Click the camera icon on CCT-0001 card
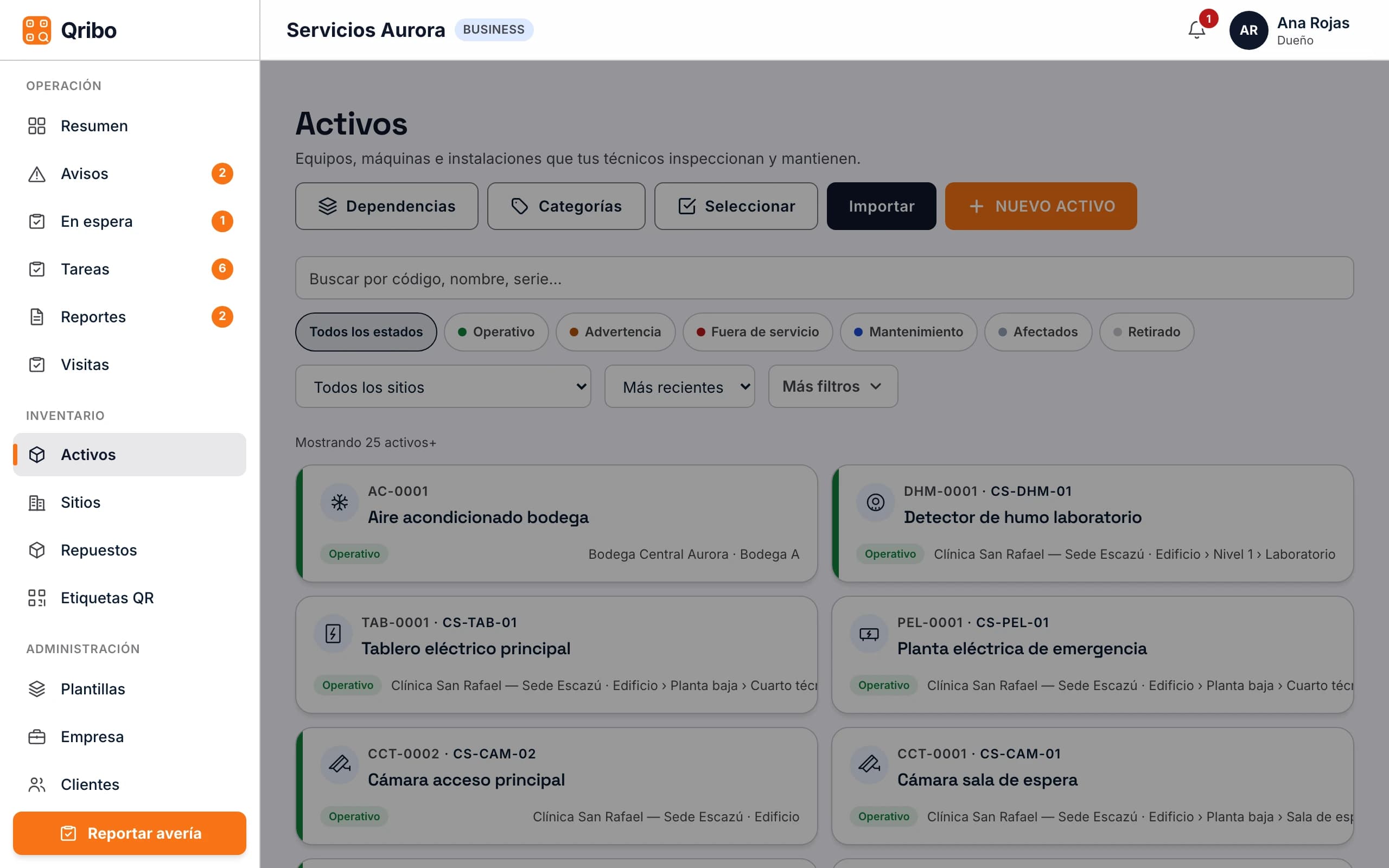The width and height of the screenshot is (1389, 868). (869, 765)
